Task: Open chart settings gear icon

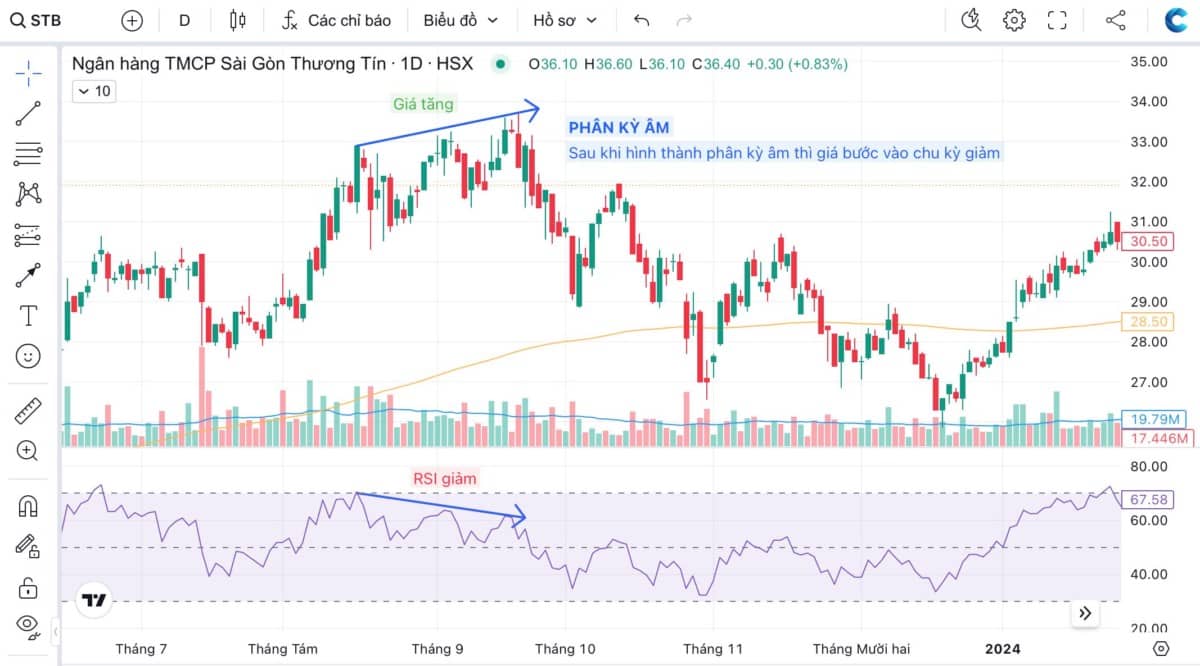Action: pyautogui.click(x=1014, y=20)
